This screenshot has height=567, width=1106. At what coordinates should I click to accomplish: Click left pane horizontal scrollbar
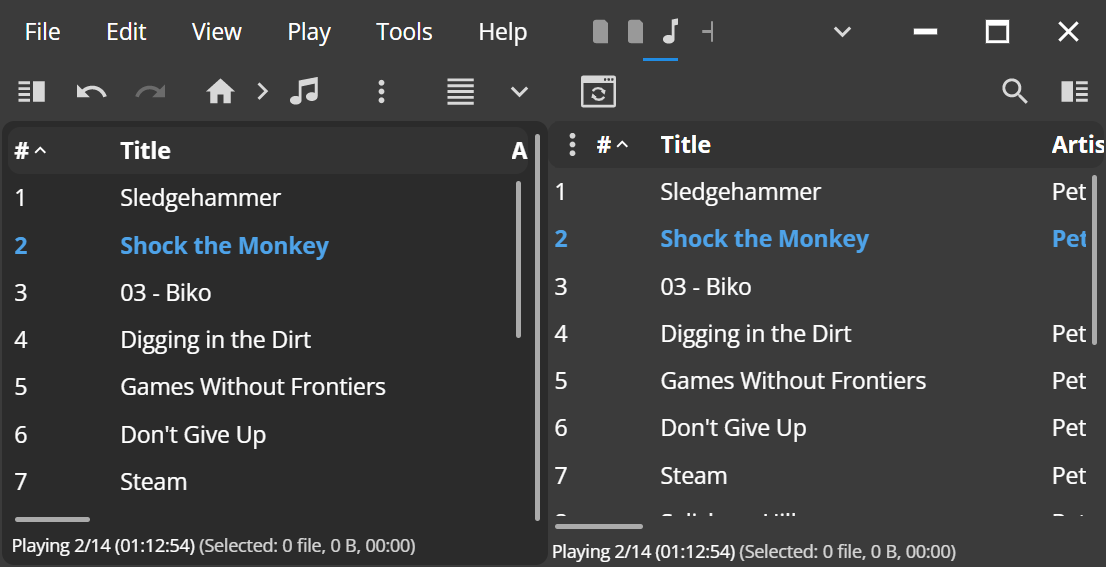pyautogui.click(x=52, y=519)
